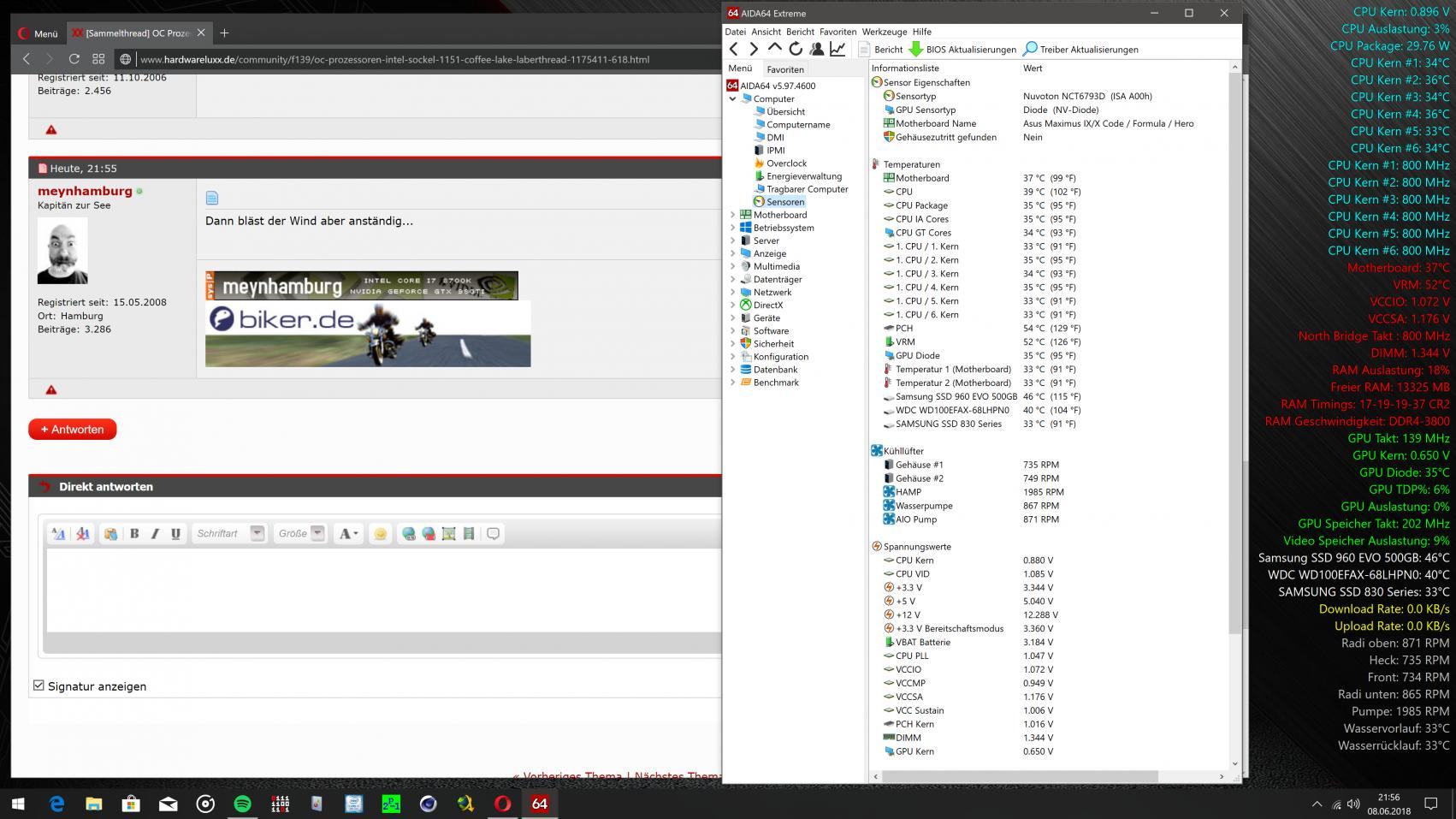Click insert link icon in reply editor

(x=409, y=533)
